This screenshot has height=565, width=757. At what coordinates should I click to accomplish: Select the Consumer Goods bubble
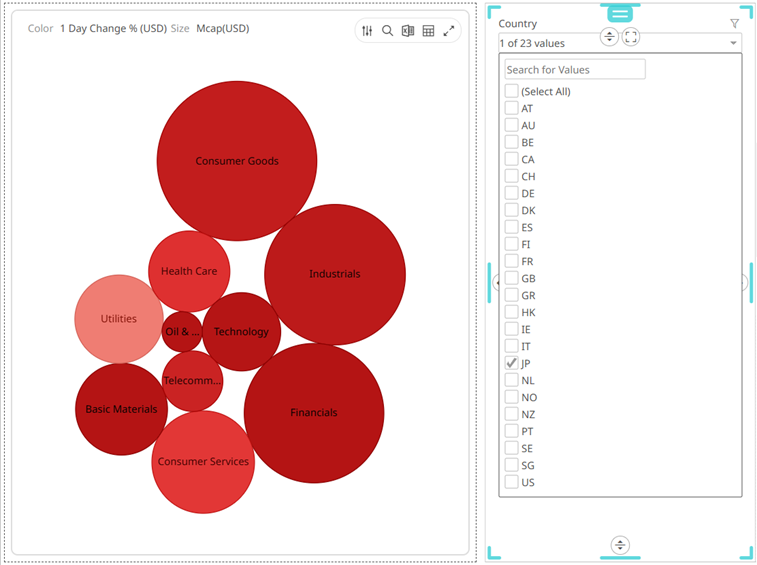[237, 161]
